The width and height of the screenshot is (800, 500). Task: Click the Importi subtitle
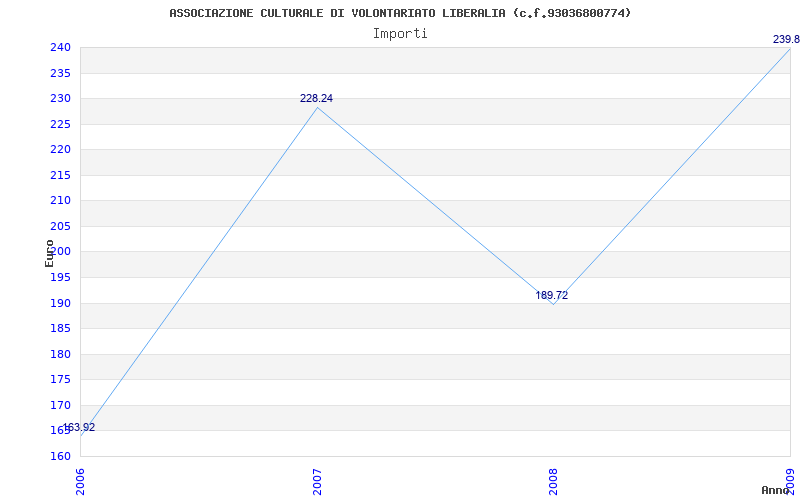(x=400, y=34)
